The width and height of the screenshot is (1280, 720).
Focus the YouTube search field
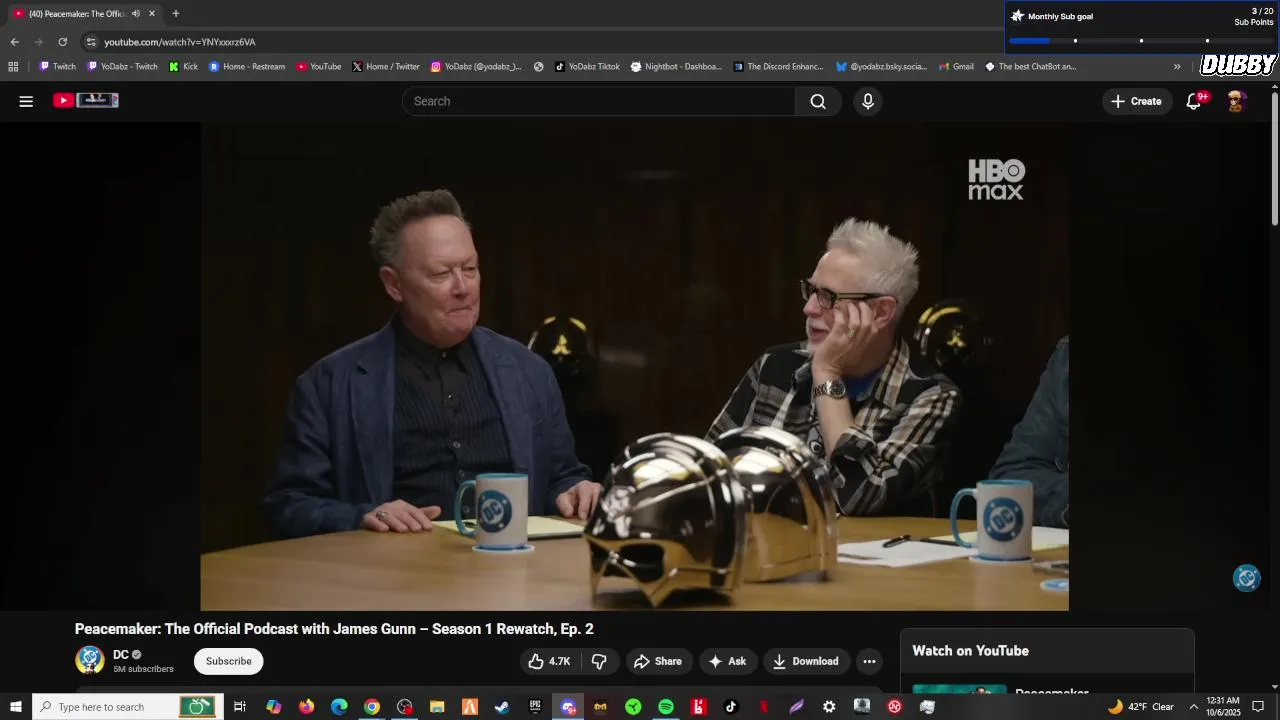click(599, 101)
